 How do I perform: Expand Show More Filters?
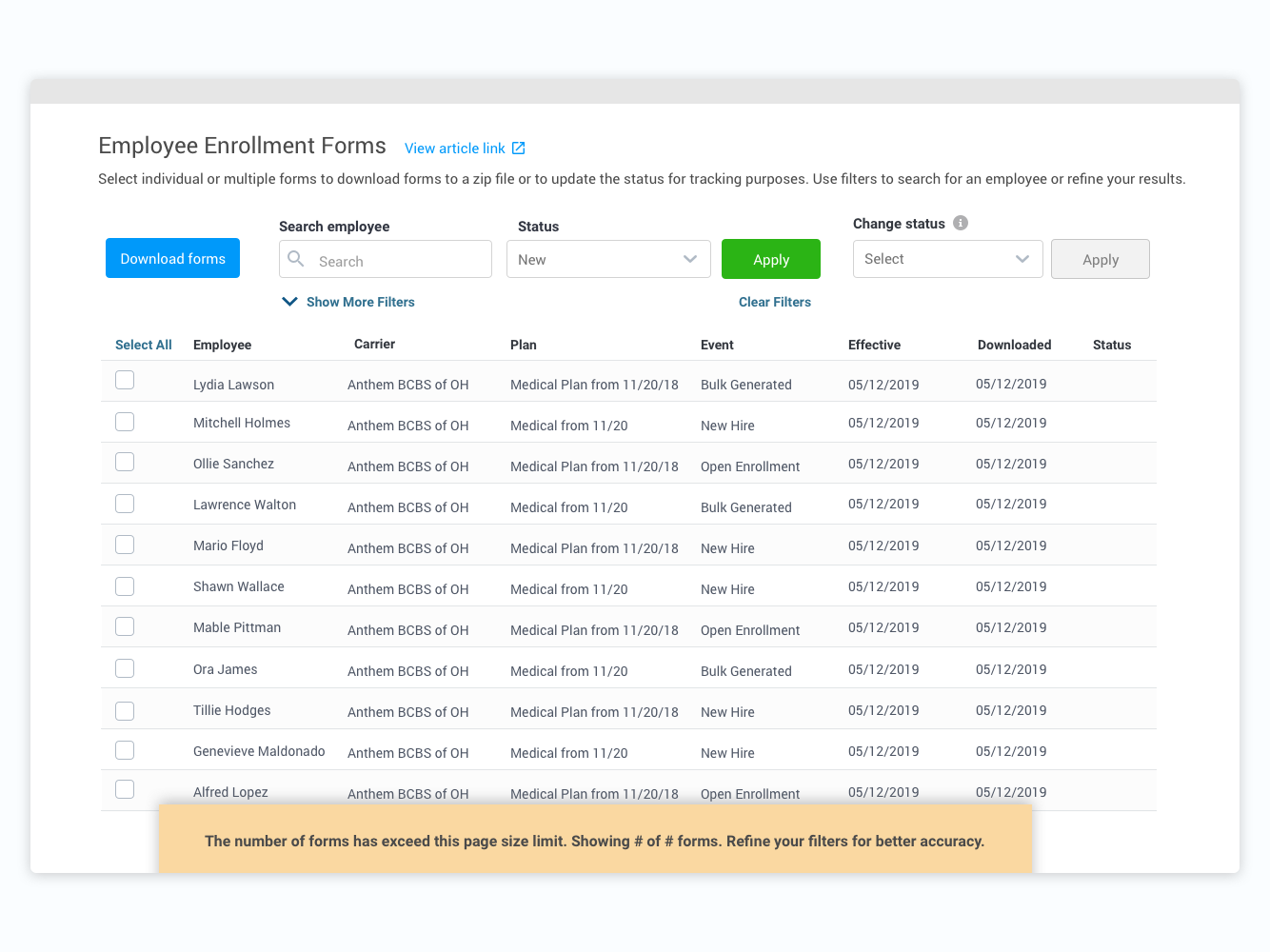pos(360,301)
